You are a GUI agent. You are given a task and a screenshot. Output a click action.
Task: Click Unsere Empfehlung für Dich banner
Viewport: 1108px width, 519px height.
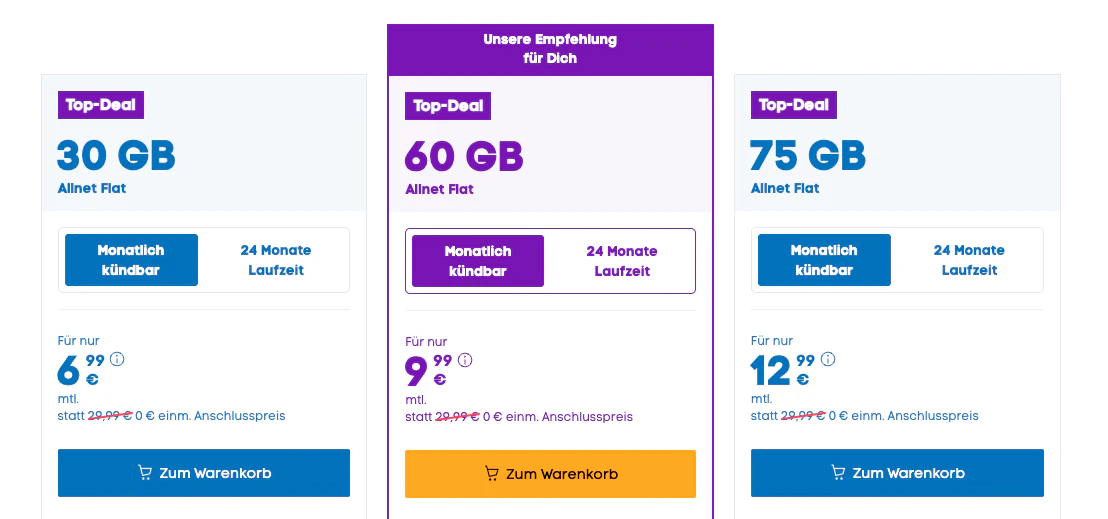550,49
